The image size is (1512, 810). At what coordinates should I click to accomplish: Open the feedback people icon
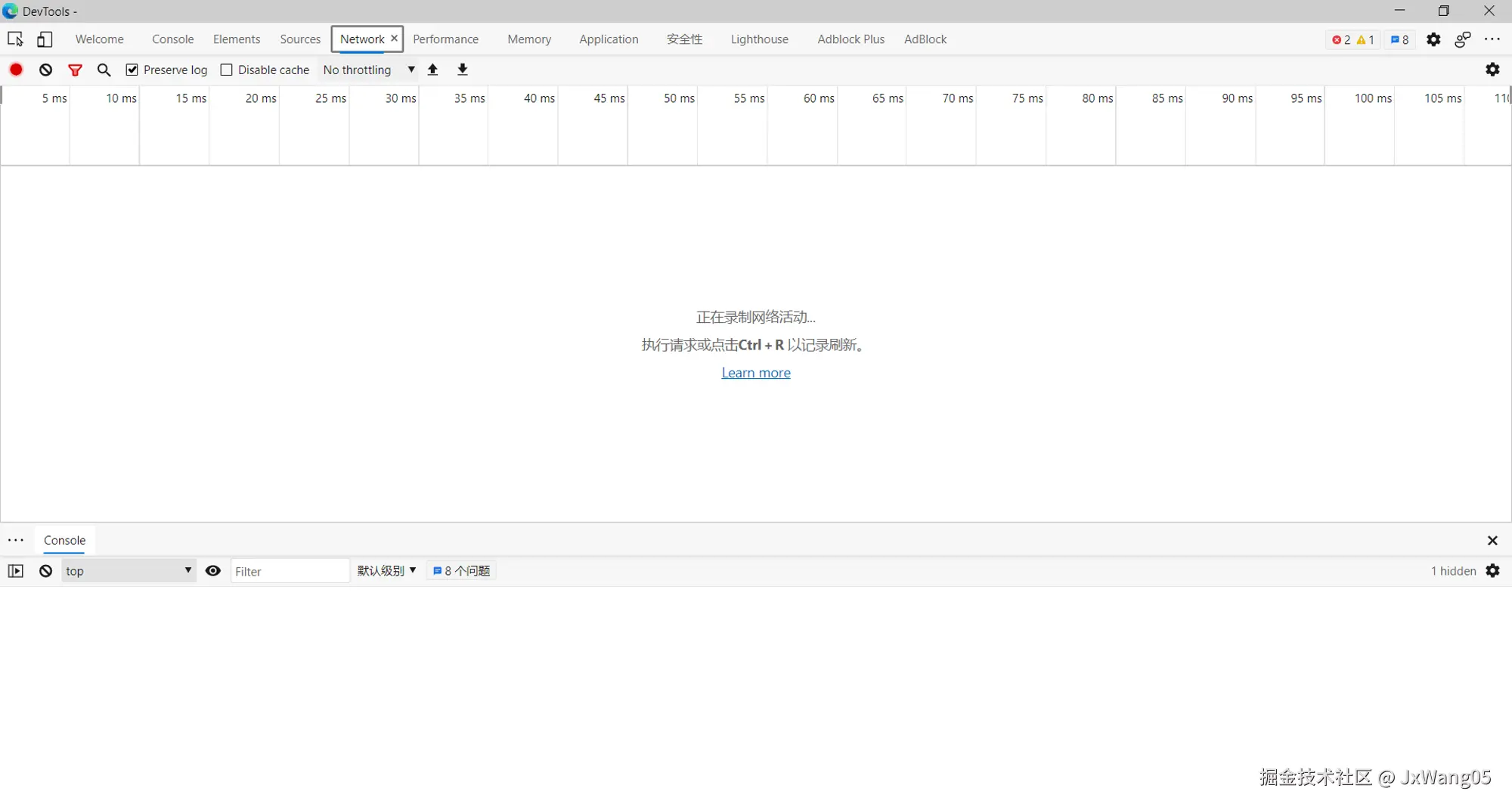(x=1463, y=39)
